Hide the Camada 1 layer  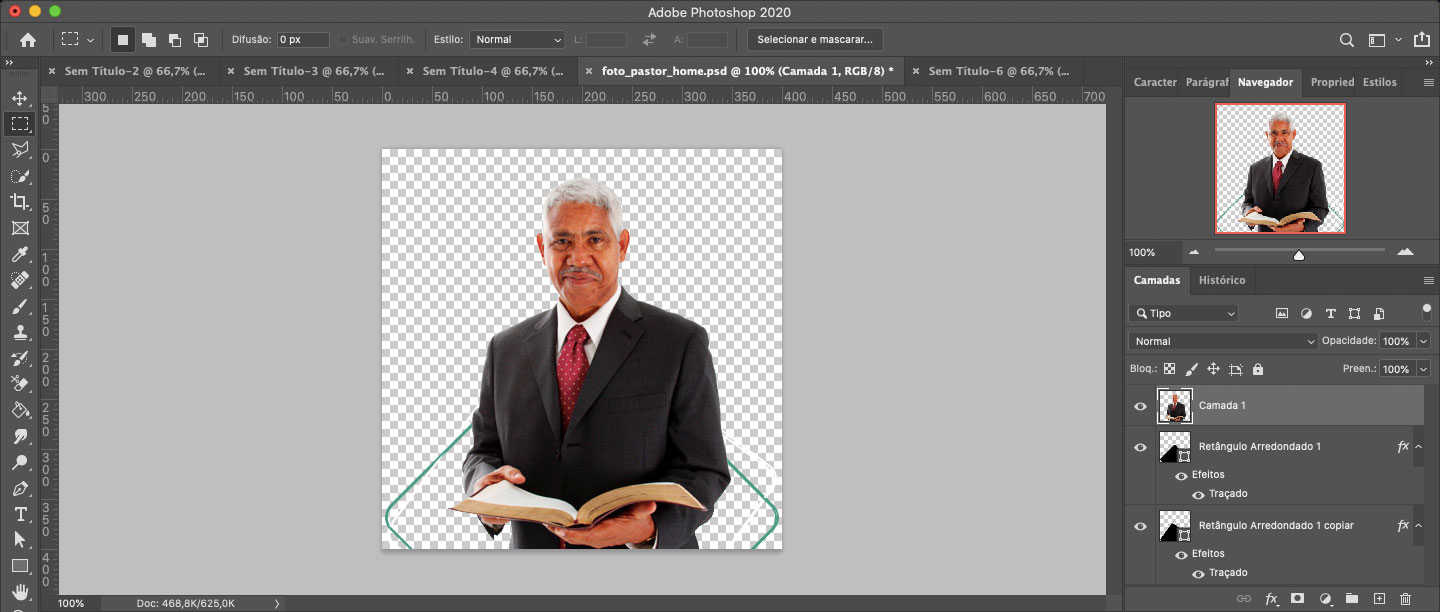pyautogui.click(x=1140, y=406)
